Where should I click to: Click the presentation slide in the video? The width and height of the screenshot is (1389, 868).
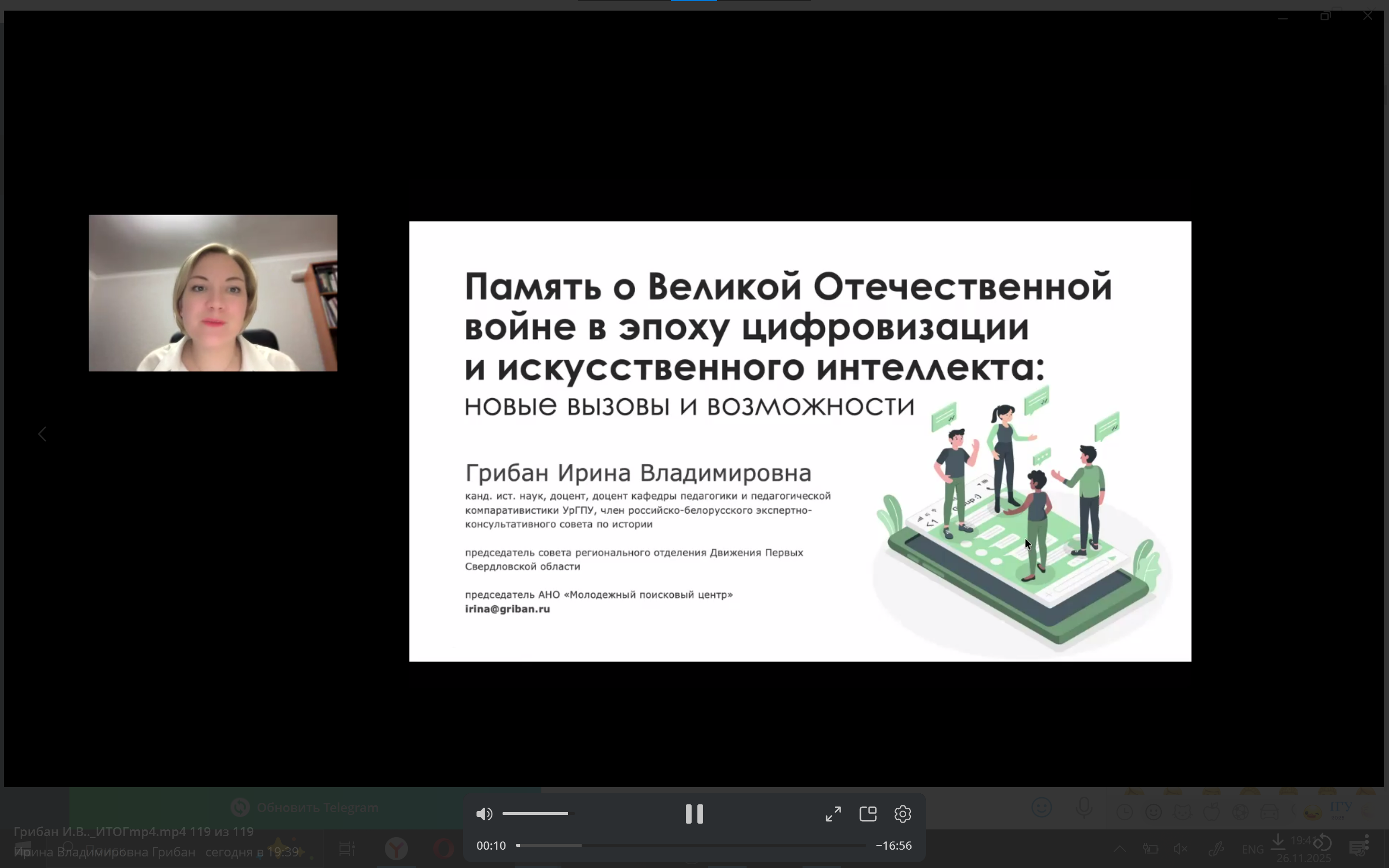800,441
